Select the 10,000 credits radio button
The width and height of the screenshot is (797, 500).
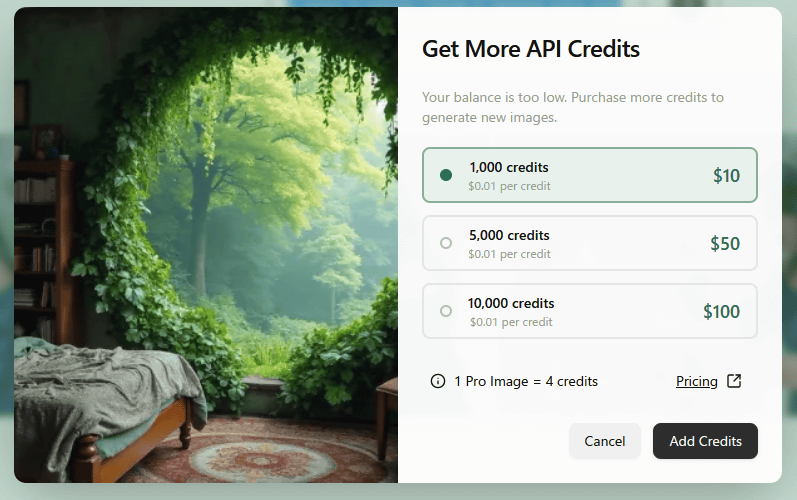[x=446, y=311]
